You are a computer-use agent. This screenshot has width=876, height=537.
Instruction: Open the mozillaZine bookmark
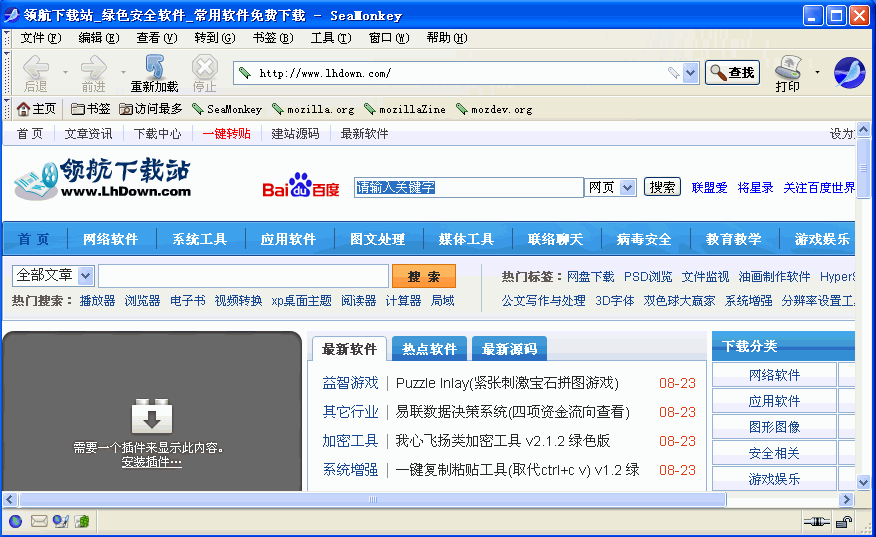405,109
